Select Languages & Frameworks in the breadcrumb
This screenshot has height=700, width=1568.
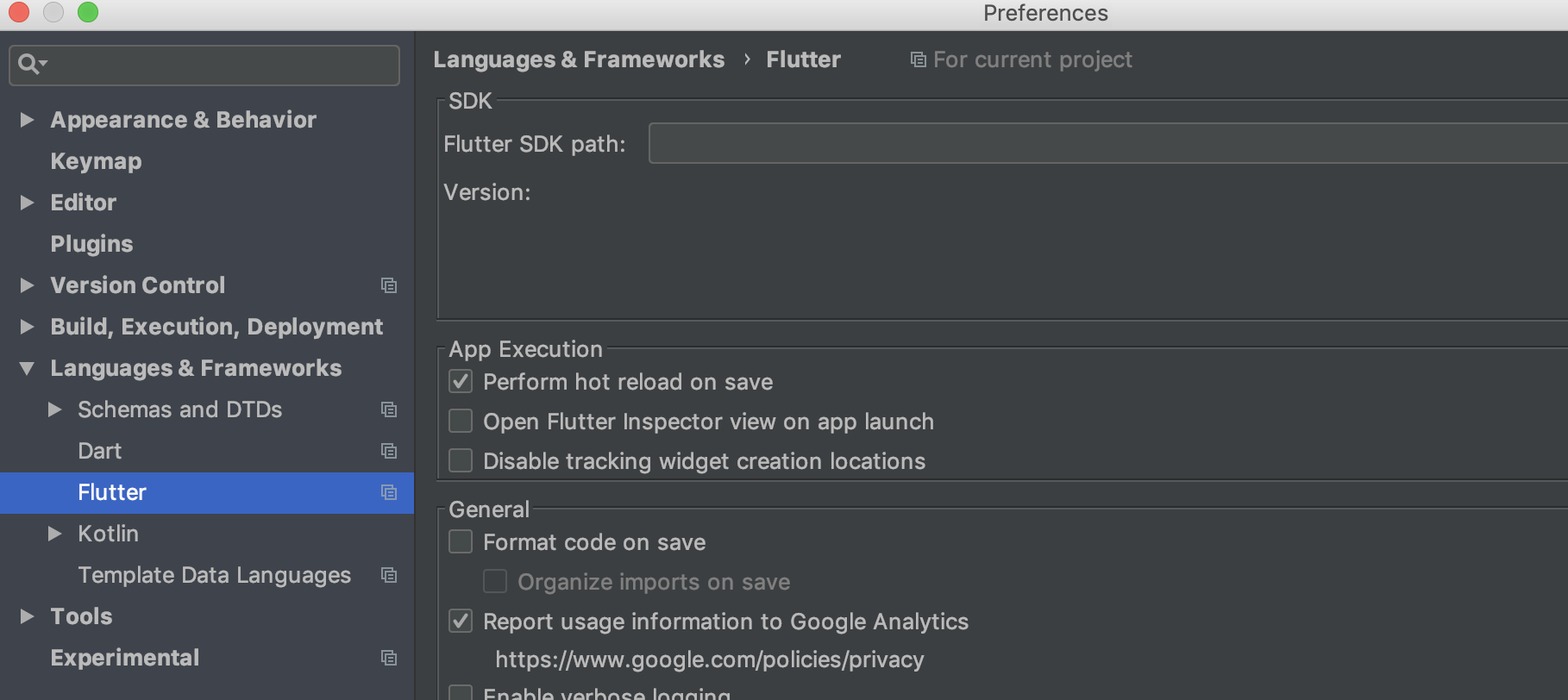click(579, 59)
